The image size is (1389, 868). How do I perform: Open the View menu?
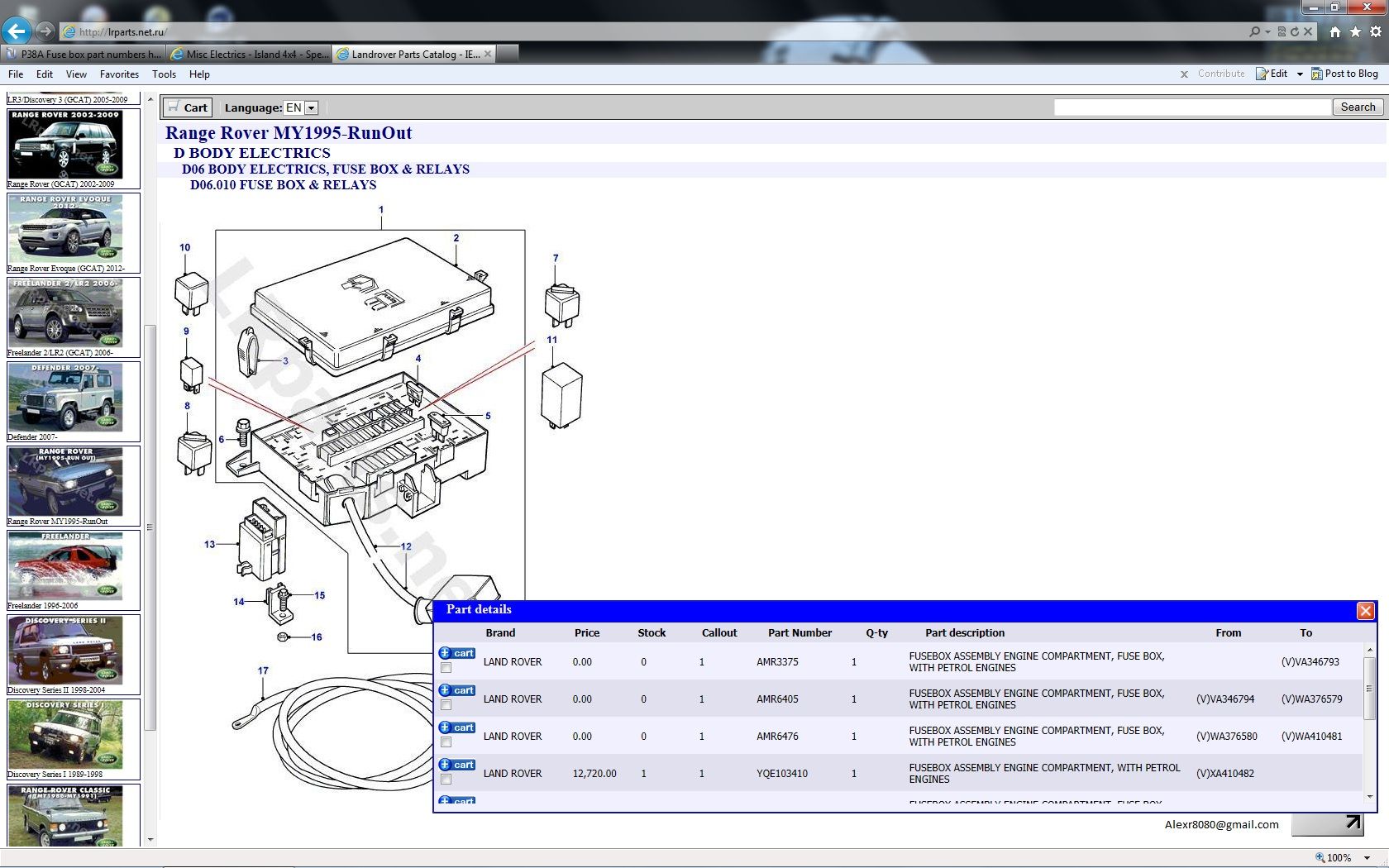point(76,74)
